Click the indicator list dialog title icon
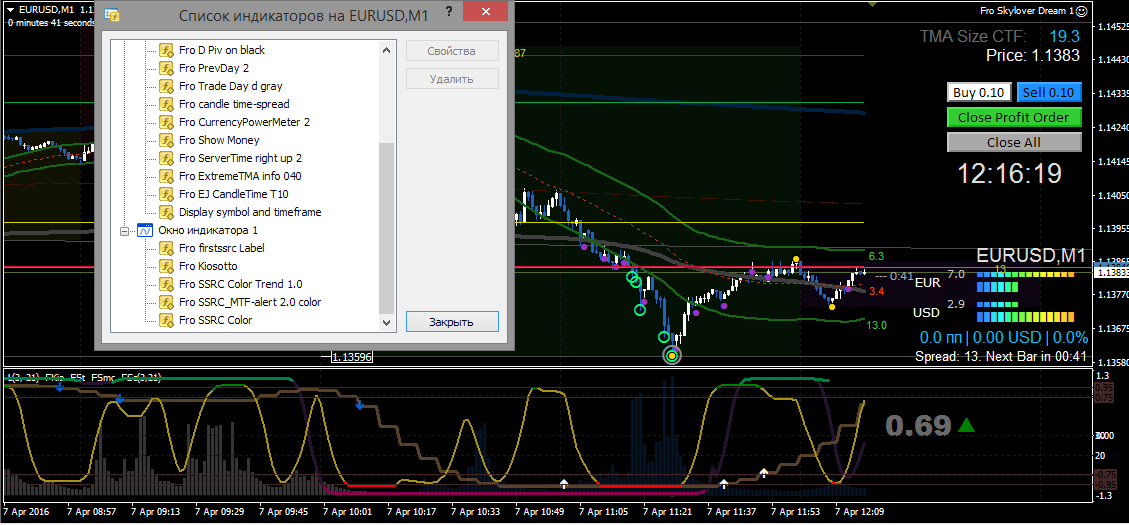This screenshot has height=525, width=1129. [112, 15]
